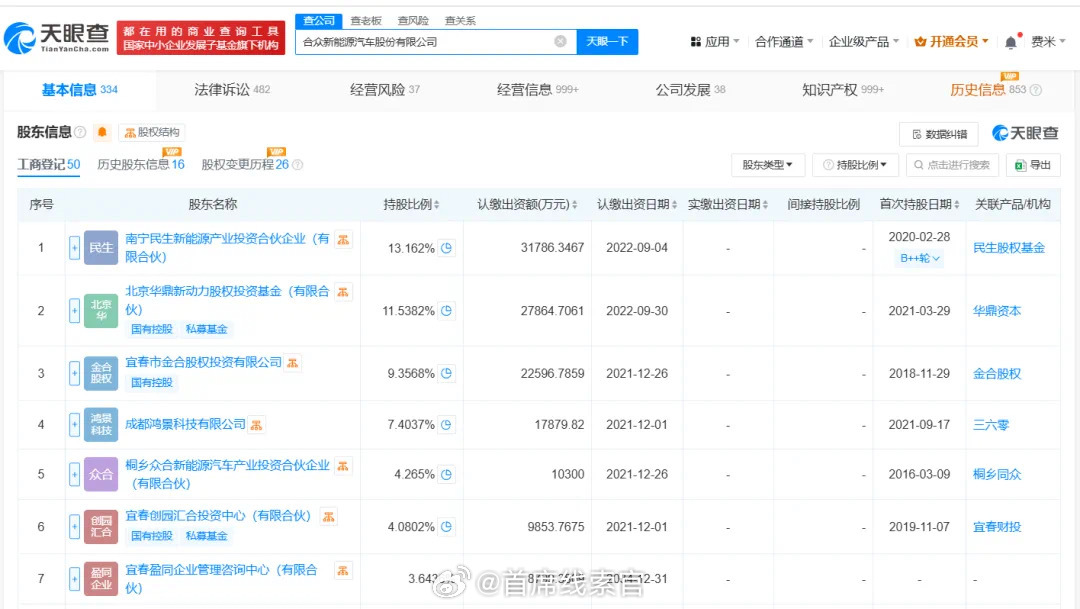Open equity structure icon for 成都鸿景科技
1080x609 pixels.
coord(256,425)
